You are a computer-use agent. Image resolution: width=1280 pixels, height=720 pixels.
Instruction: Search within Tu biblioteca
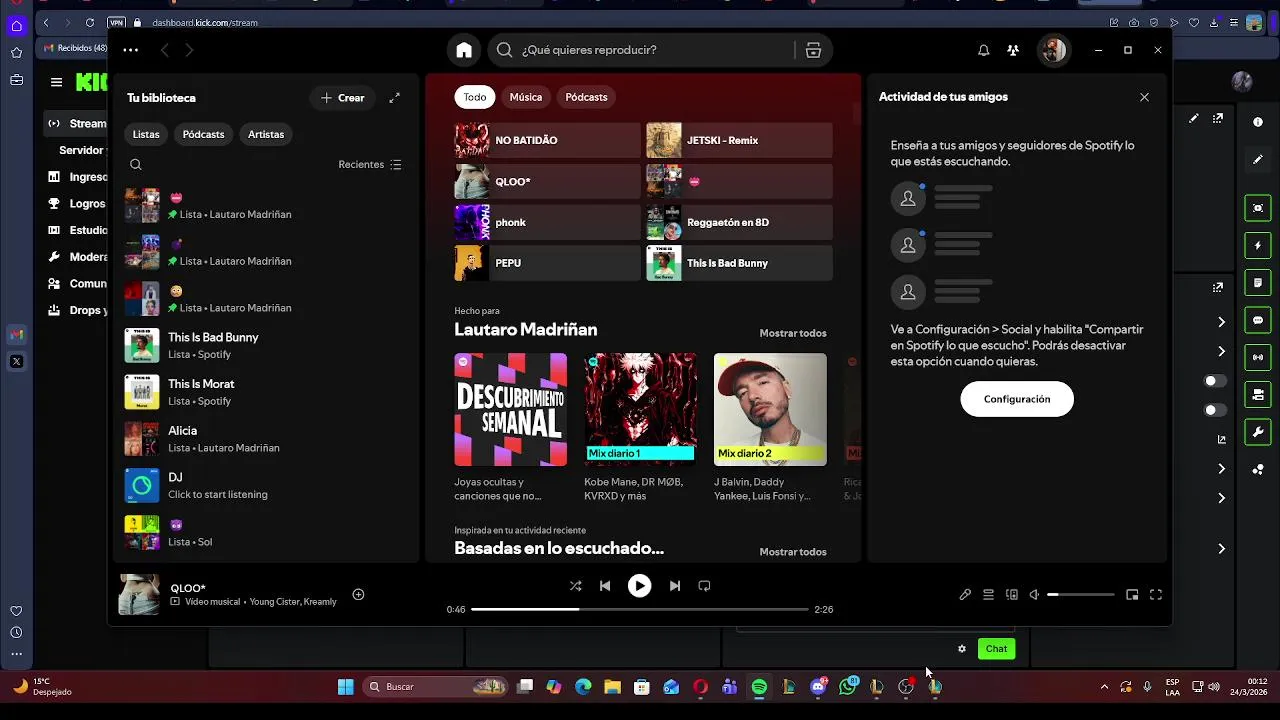pos(136,165)
